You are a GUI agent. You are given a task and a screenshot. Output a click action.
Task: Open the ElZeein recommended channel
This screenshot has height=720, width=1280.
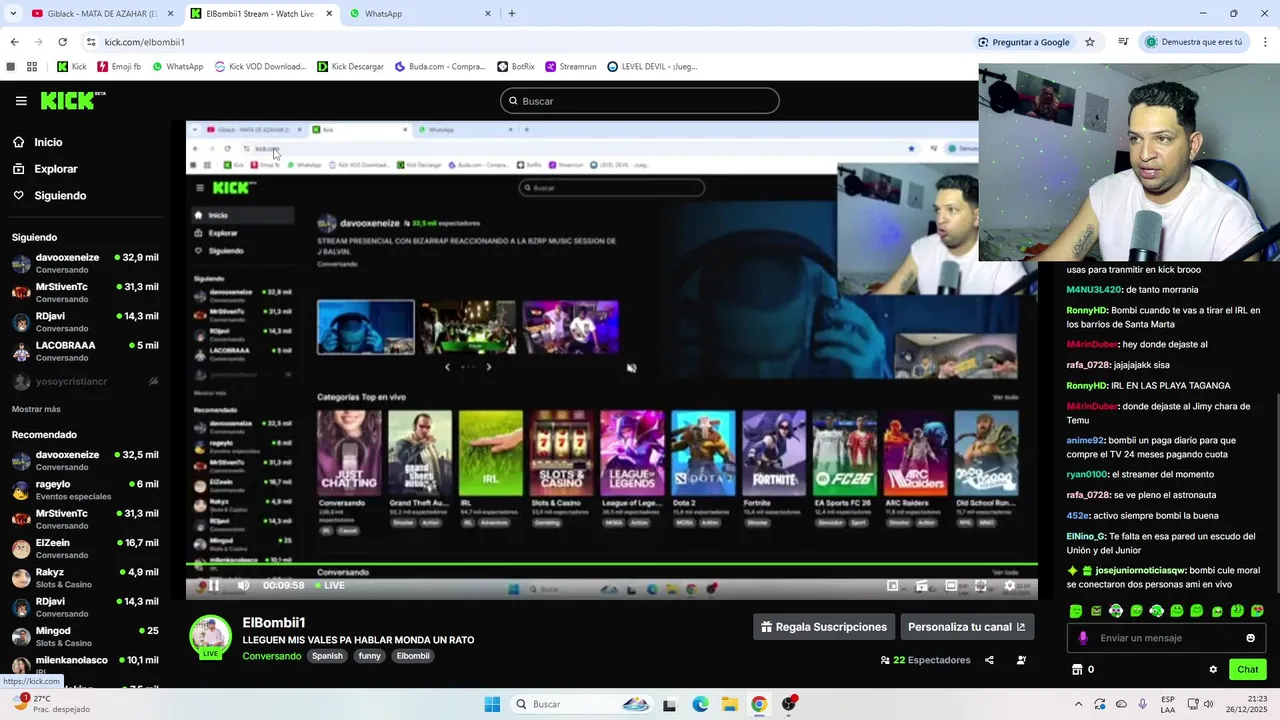[x=85, y=548]
